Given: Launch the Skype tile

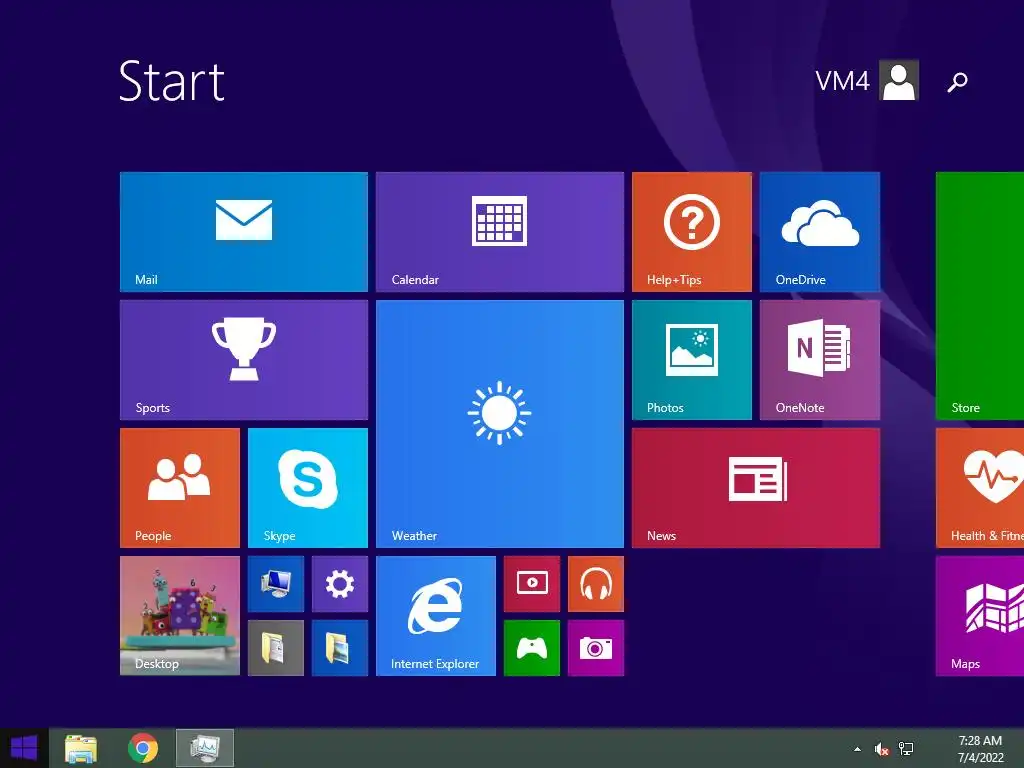Looking at the screenshot, I should pos(308,488).
